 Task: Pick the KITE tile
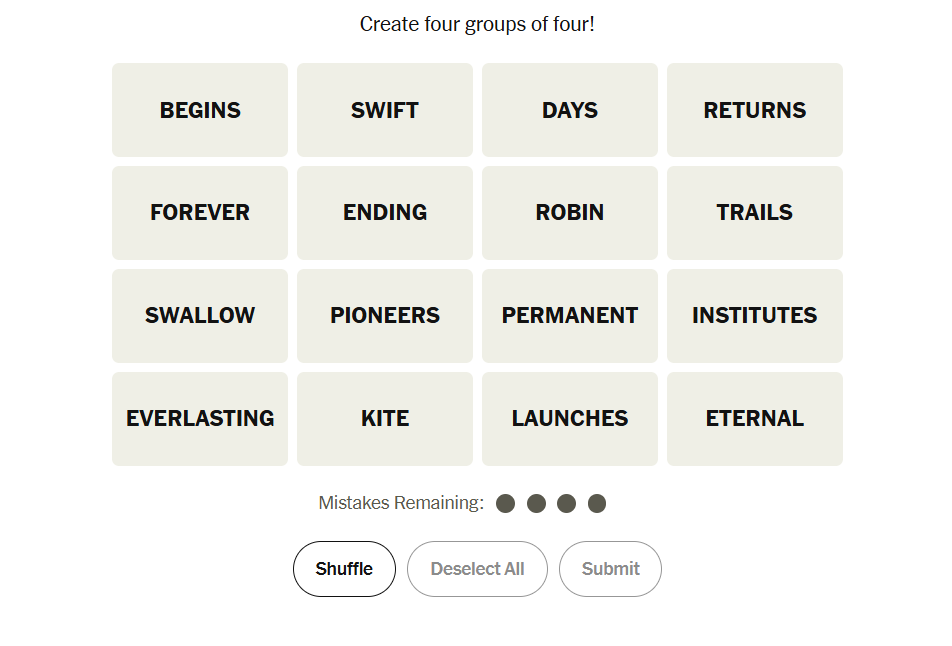(385, 419)
